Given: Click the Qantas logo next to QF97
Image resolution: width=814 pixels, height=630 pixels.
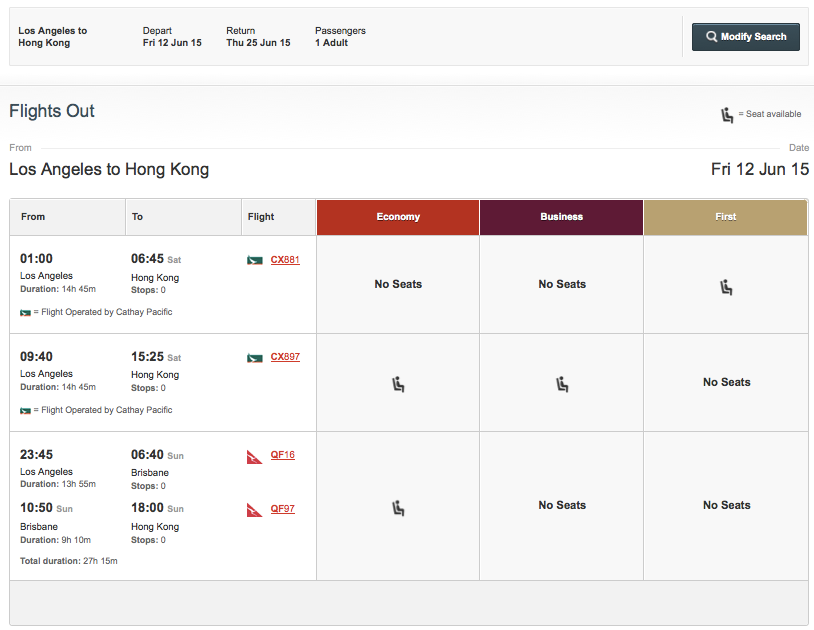Looking at the screenshot, I should click(x=255, y=510).
